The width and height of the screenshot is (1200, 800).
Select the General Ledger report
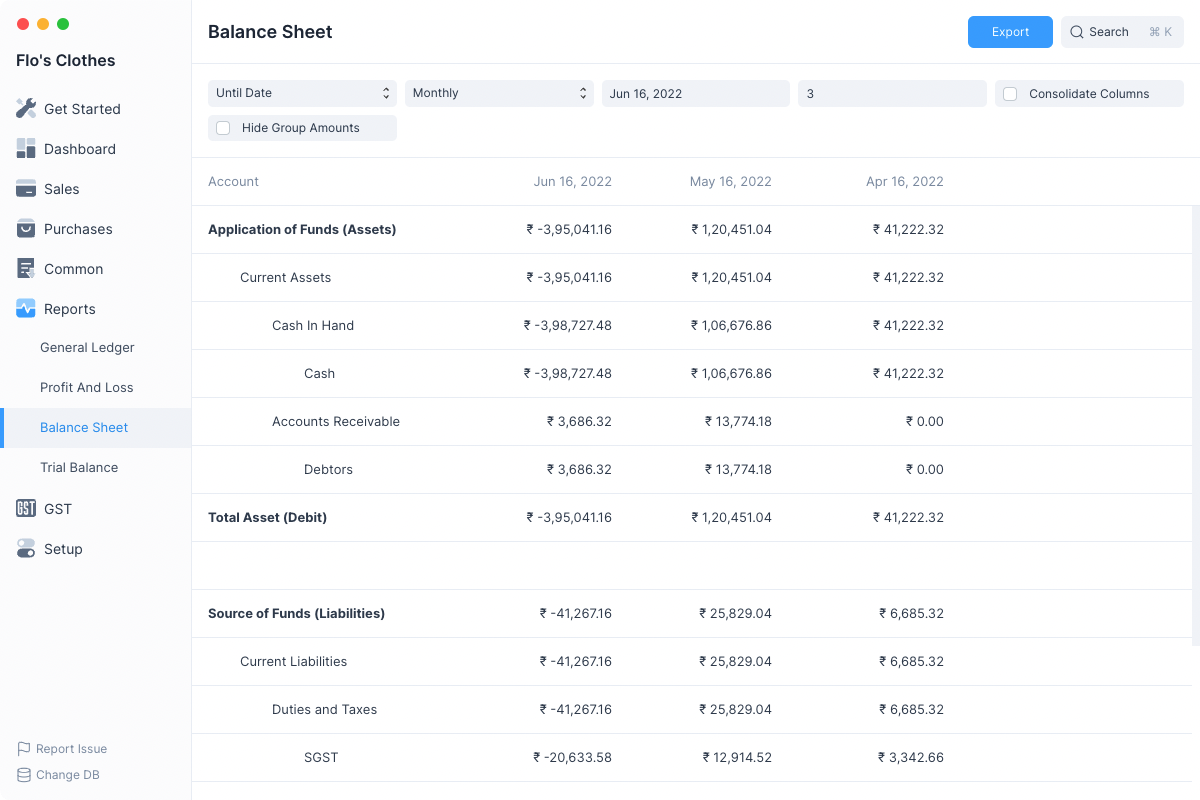pos(87,348)
